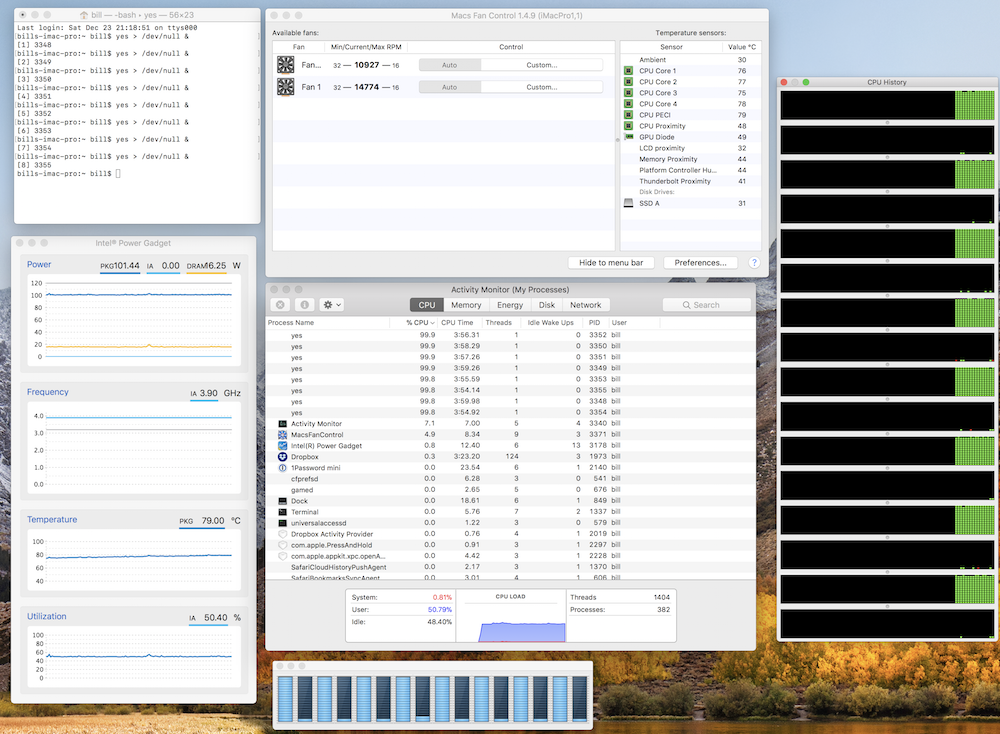
Task: Click the CPU Core 1 chip icon
Action: click(628, 71)
